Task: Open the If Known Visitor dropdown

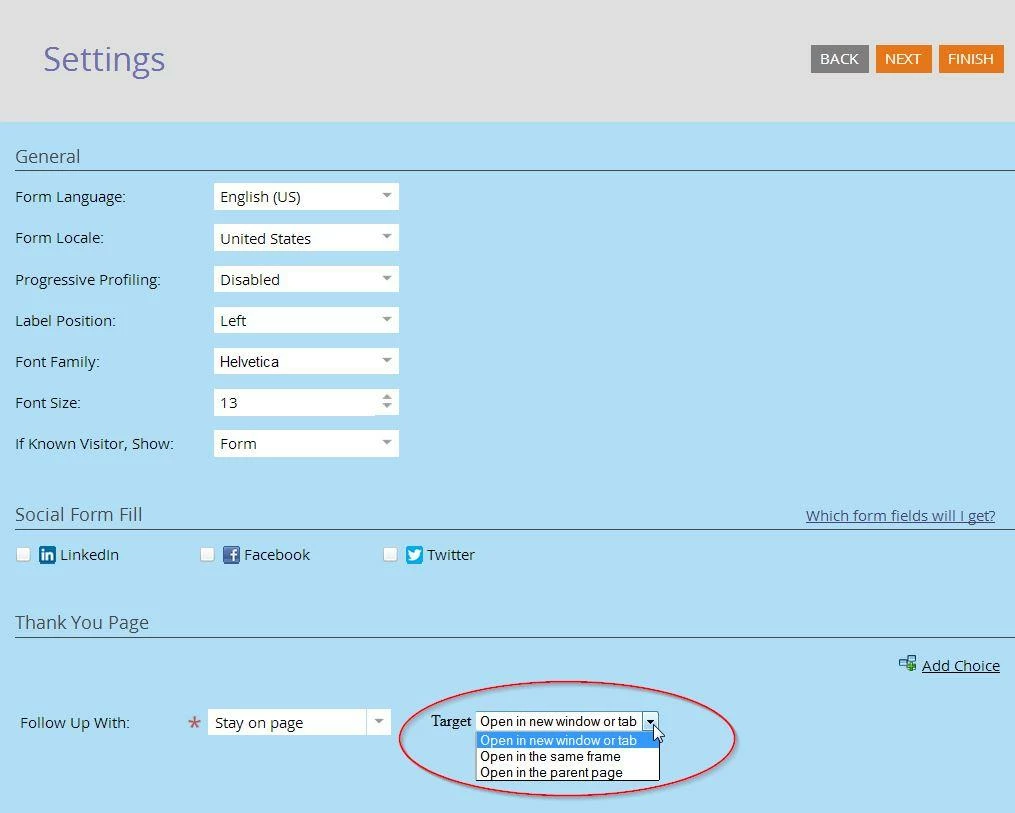Action: pos(306,443)
